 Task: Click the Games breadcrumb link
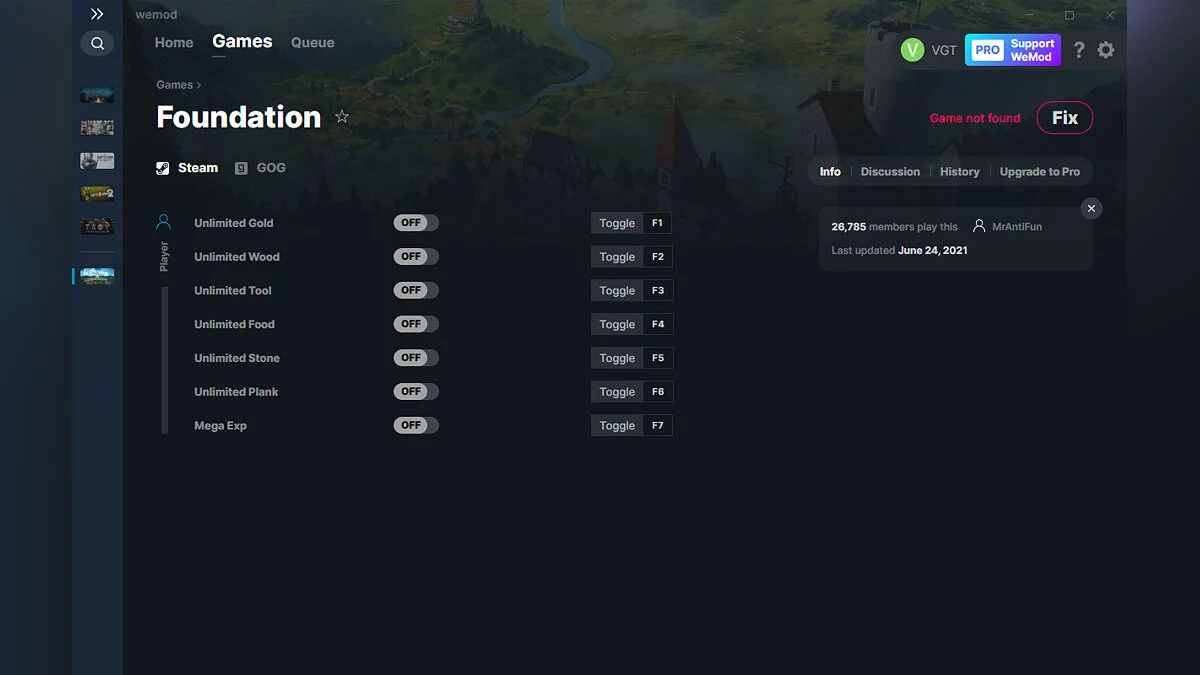click(x=175, y=85)
